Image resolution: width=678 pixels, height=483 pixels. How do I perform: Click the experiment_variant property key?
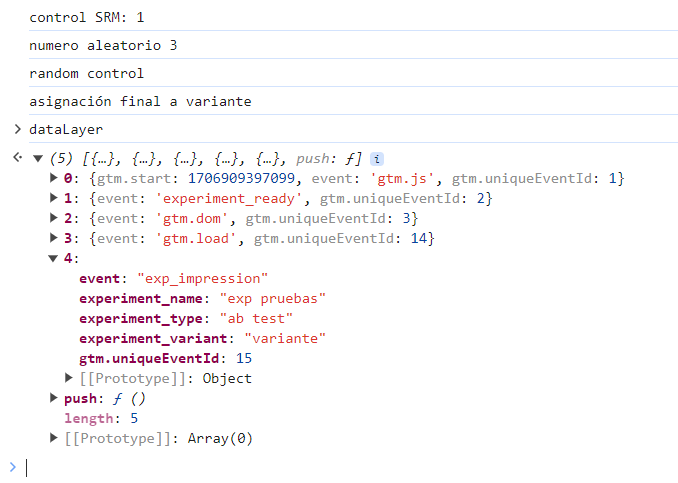coord(153,338)
